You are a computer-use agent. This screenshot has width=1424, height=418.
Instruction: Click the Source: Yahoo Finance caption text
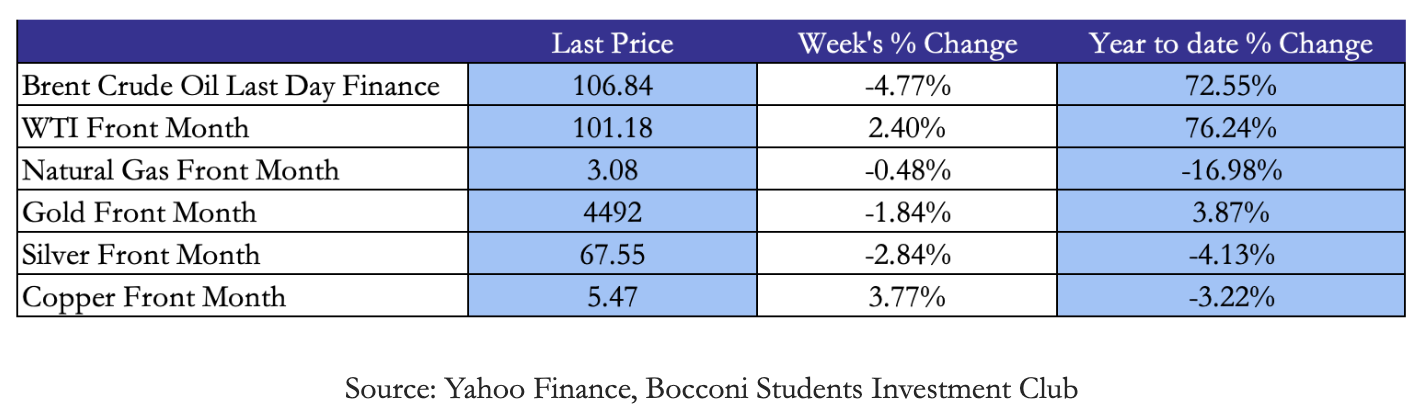point(711,387)
